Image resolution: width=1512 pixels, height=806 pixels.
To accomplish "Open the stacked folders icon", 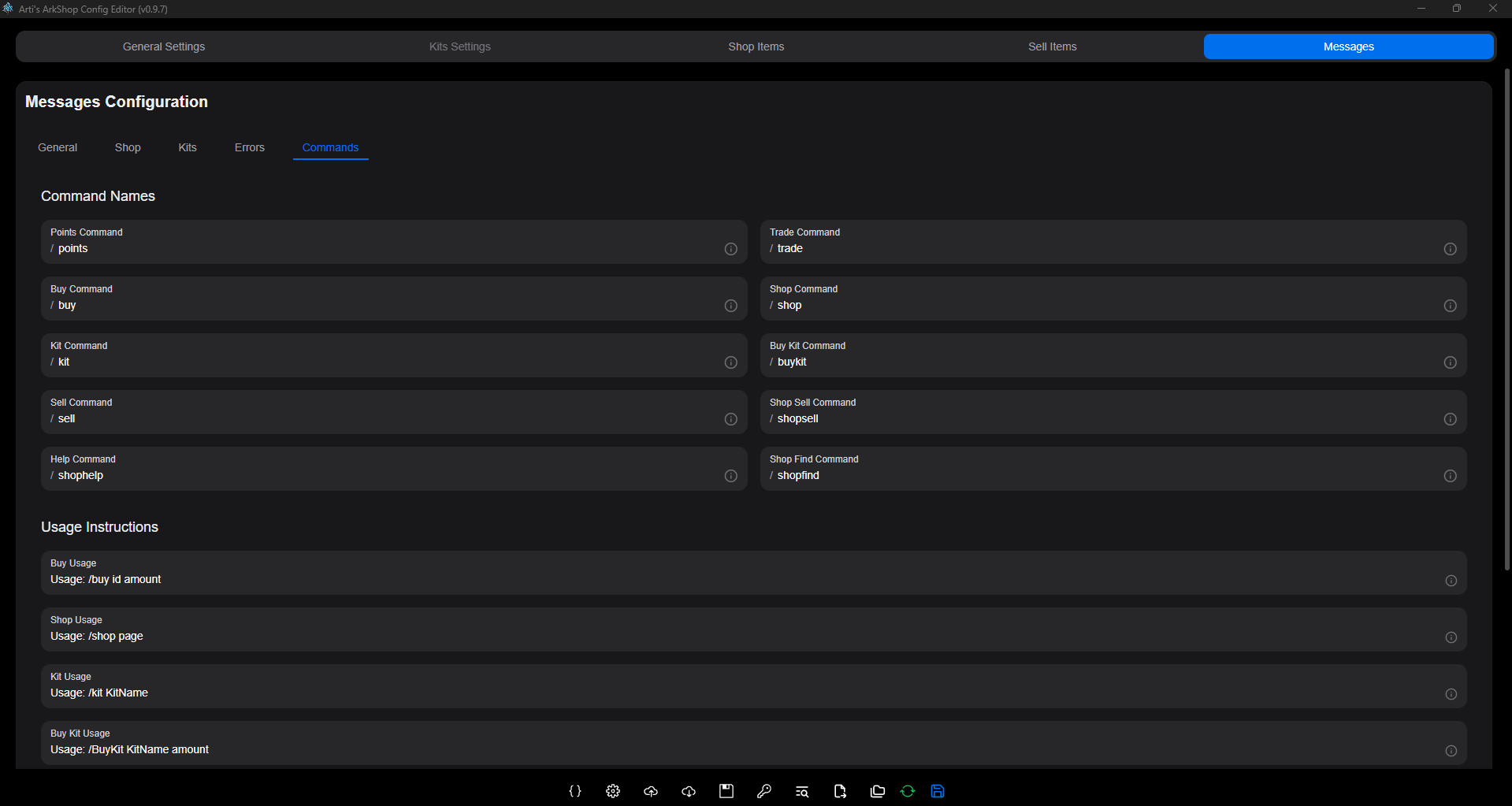I will pos(878,791).
